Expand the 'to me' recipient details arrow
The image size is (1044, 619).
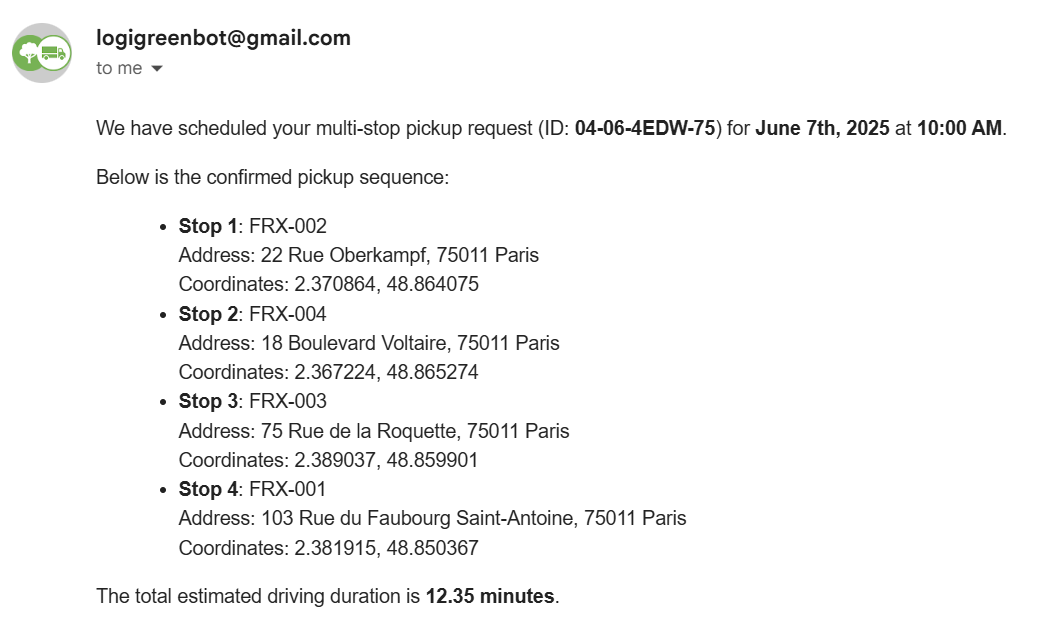tap(157, 69)
